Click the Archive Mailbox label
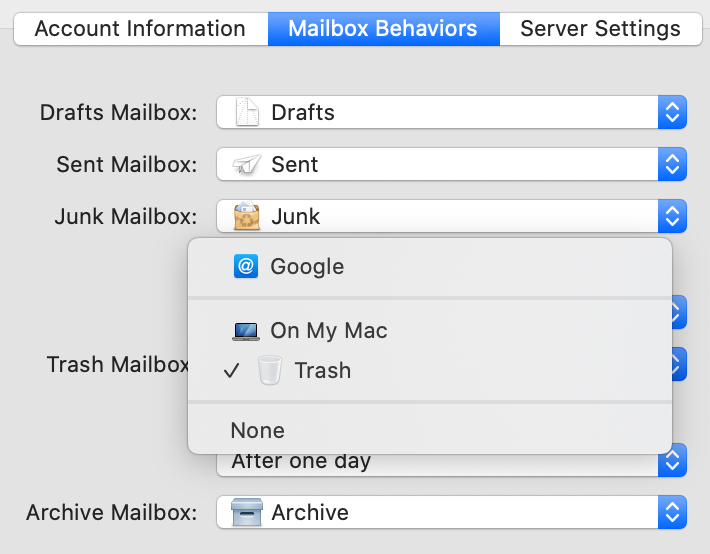 [x=112, y=513]
